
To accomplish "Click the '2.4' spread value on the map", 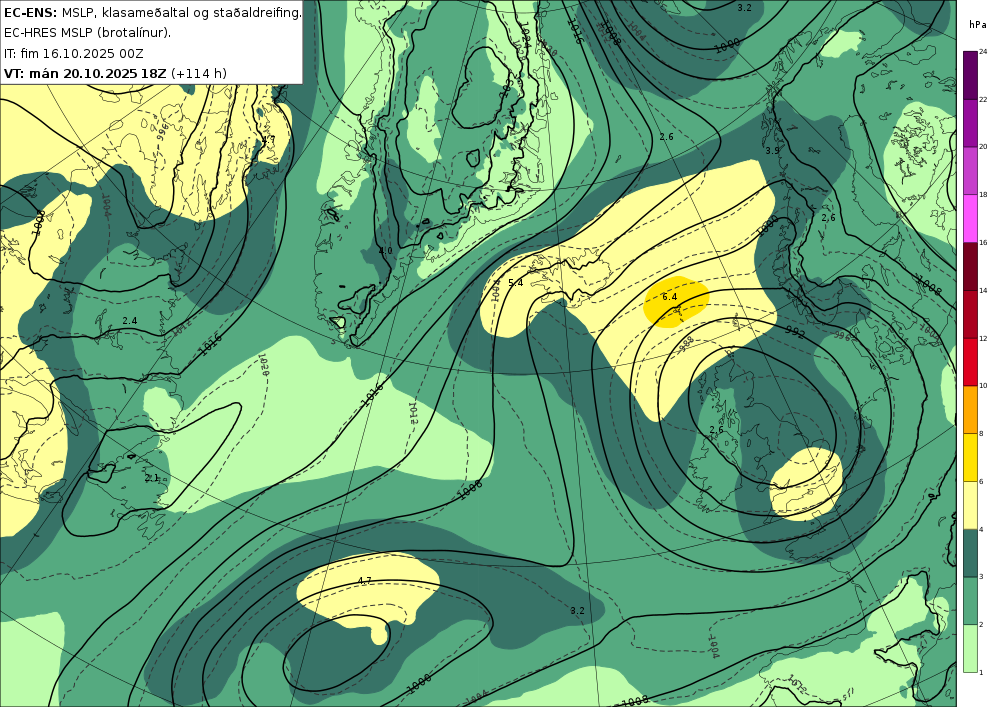I will pyautogui.click(x=129, y=320).
